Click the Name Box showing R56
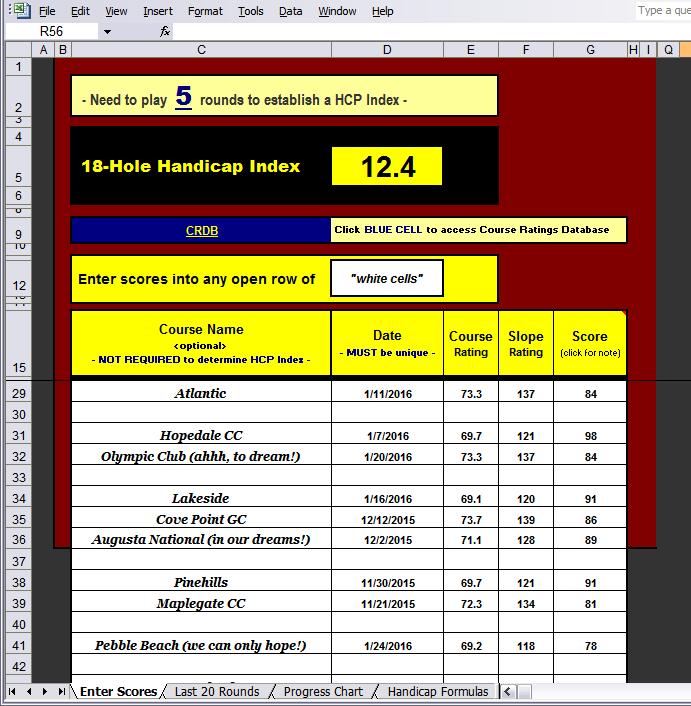Viewport: 691px width, 706px height. point(51,32)
